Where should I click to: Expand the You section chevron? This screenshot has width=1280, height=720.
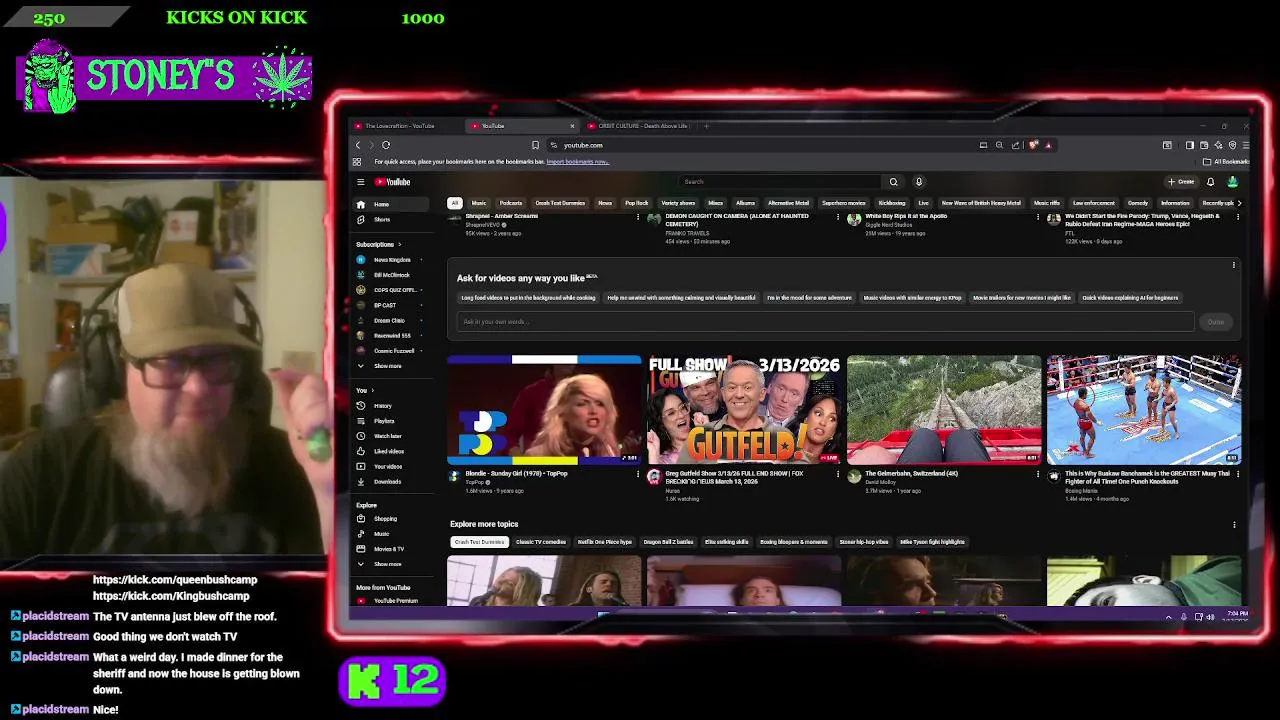373,390
